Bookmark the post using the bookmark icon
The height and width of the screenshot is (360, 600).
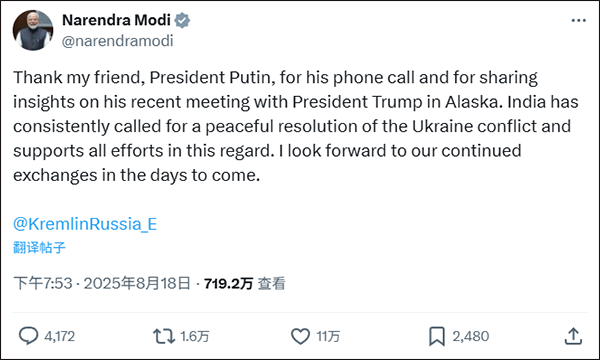(x=437, y=336)
